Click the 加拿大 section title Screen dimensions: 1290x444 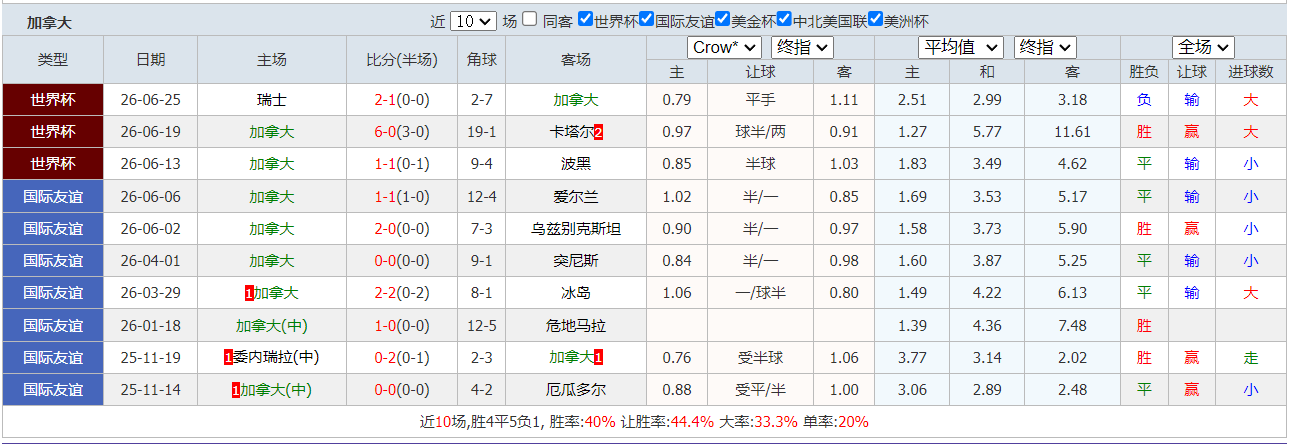click(x=49, y=22)
